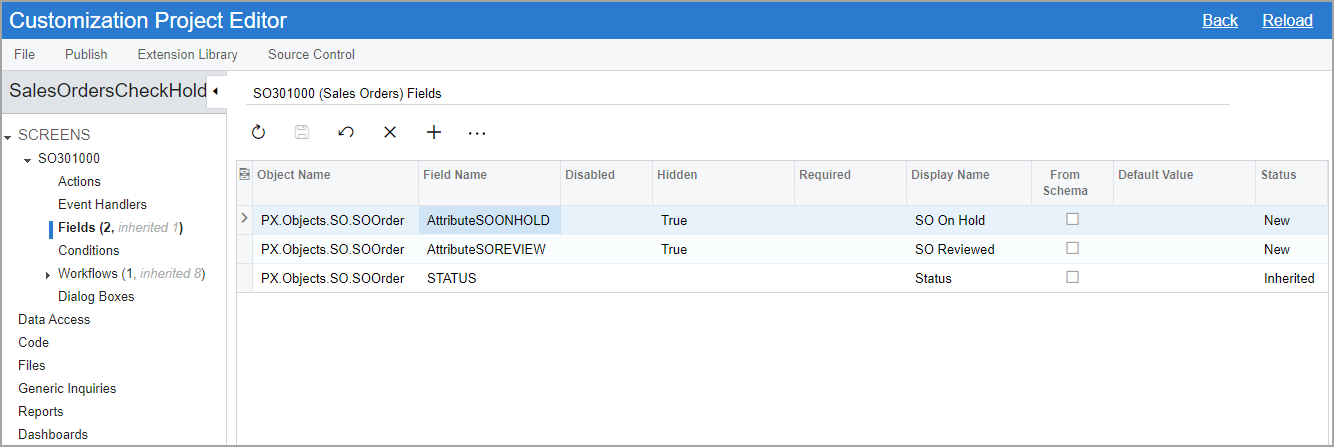Click the Reload link in the header

coord(1287,20)
